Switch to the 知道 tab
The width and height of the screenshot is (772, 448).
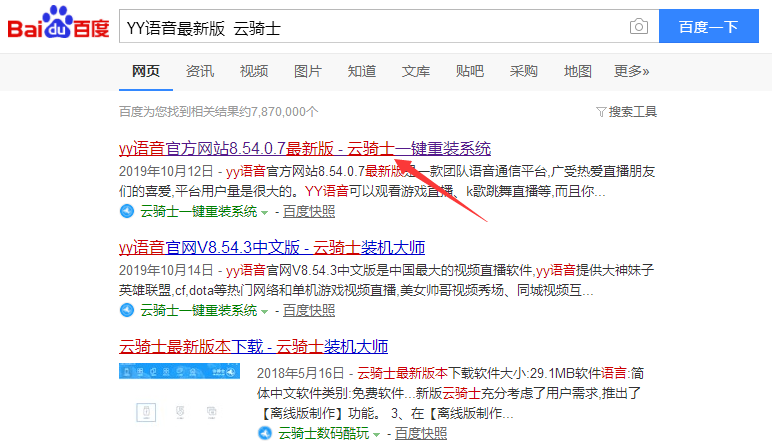click(x=362, y=71)
